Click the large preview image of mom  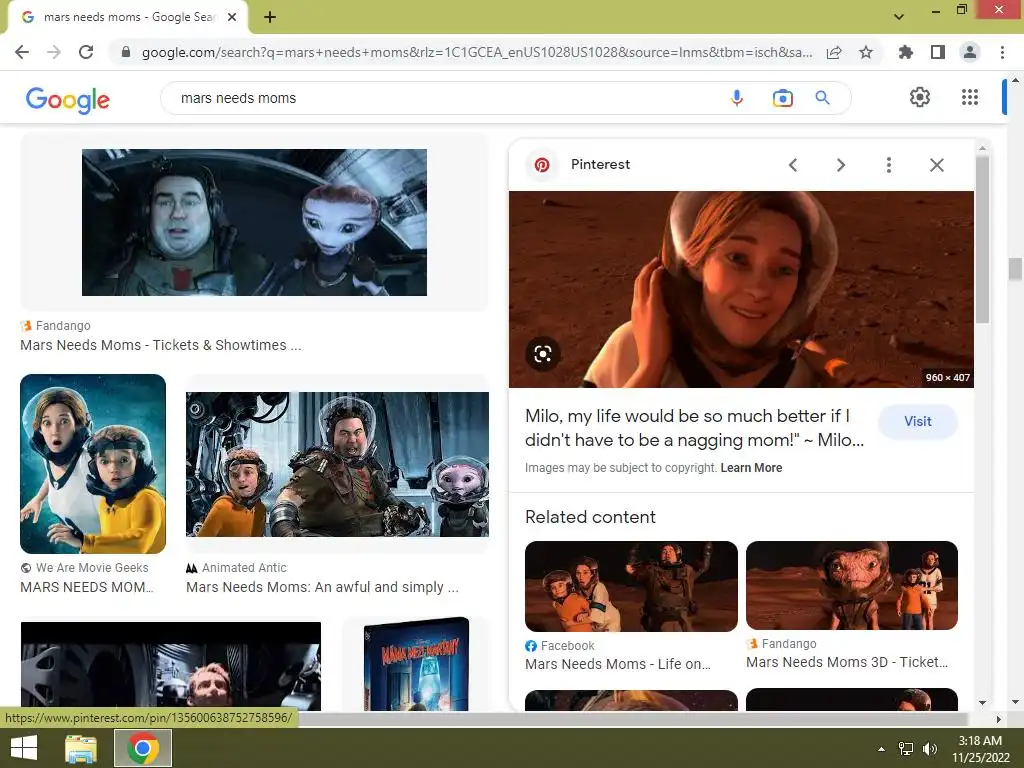click(741, 289)
